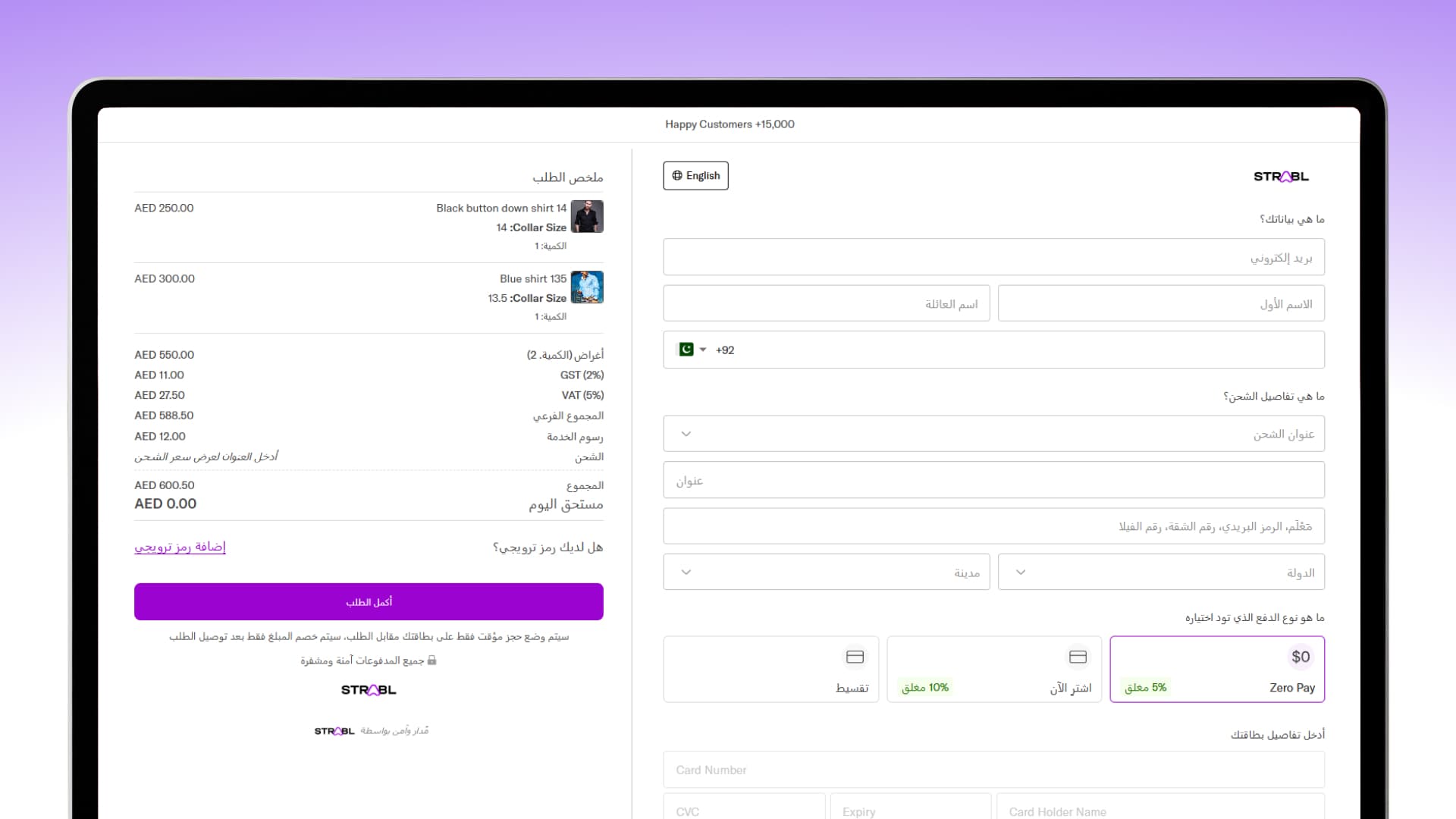
Task: Click into the Card Number field
Action: click(x=993, y=770)
